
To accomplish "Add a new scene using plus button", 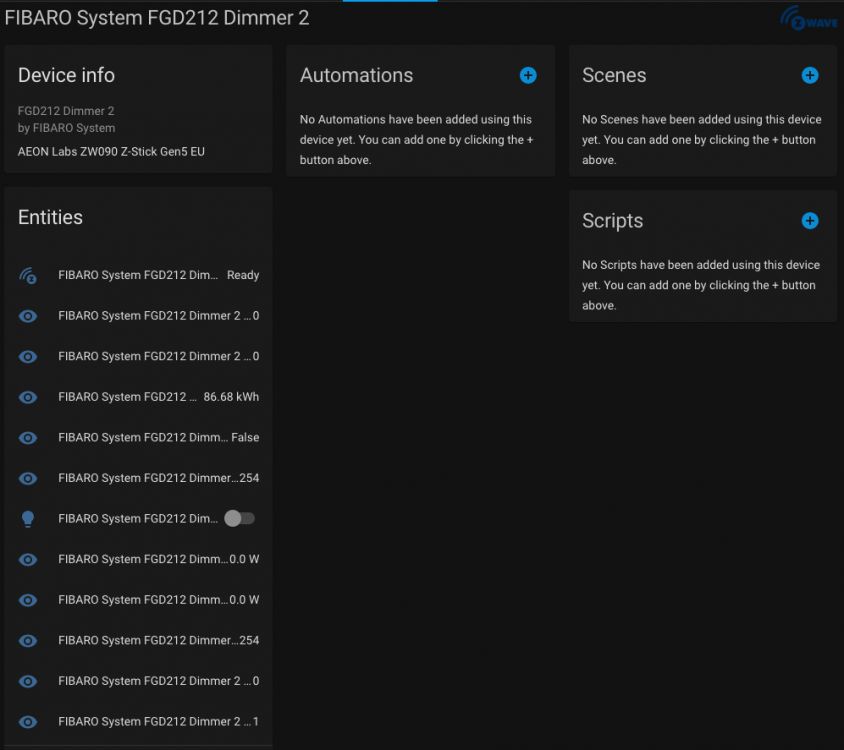I will point(810,75).
